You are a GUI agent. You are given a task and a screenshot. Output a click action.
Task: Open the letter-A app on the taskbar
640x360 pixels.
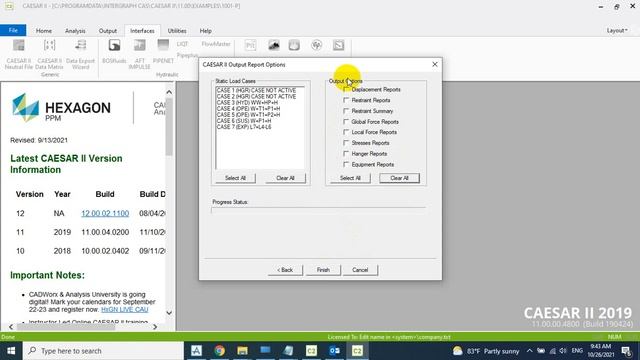[x=196, y=351]
